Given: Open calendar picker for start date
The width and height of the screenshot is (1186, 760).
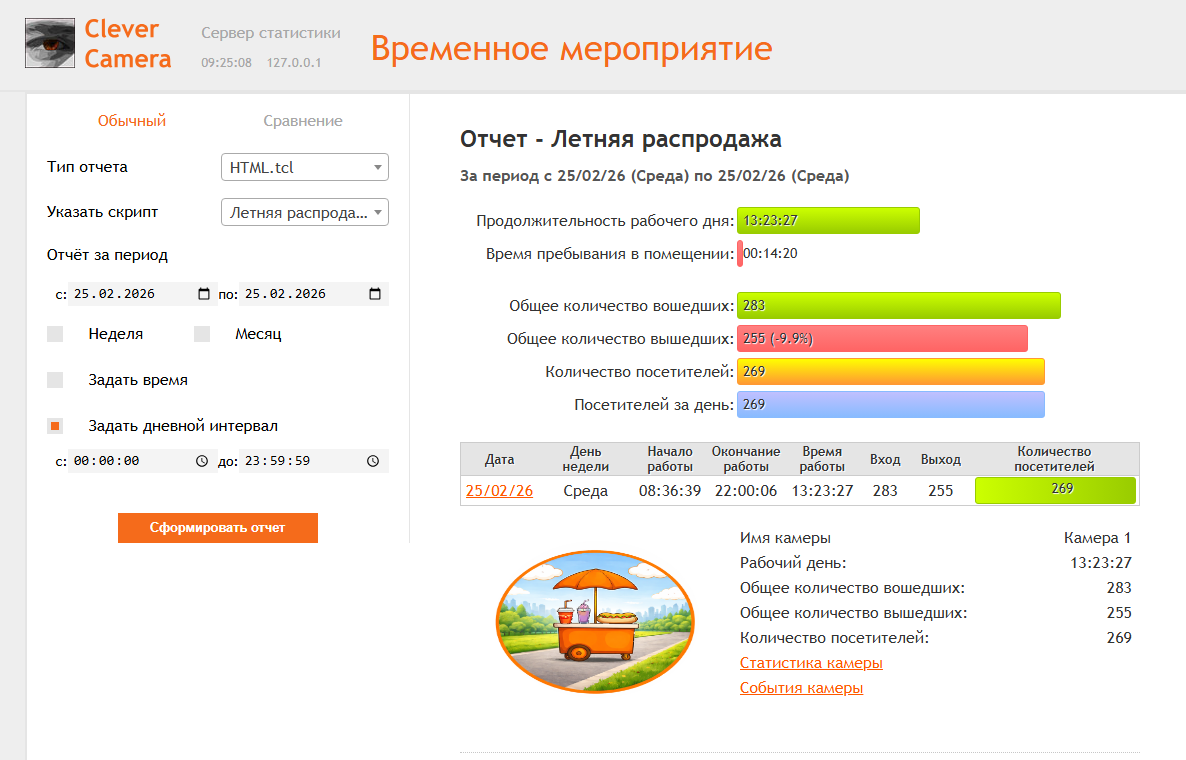Looking at the screenshot, I should [x=203, y=294].
